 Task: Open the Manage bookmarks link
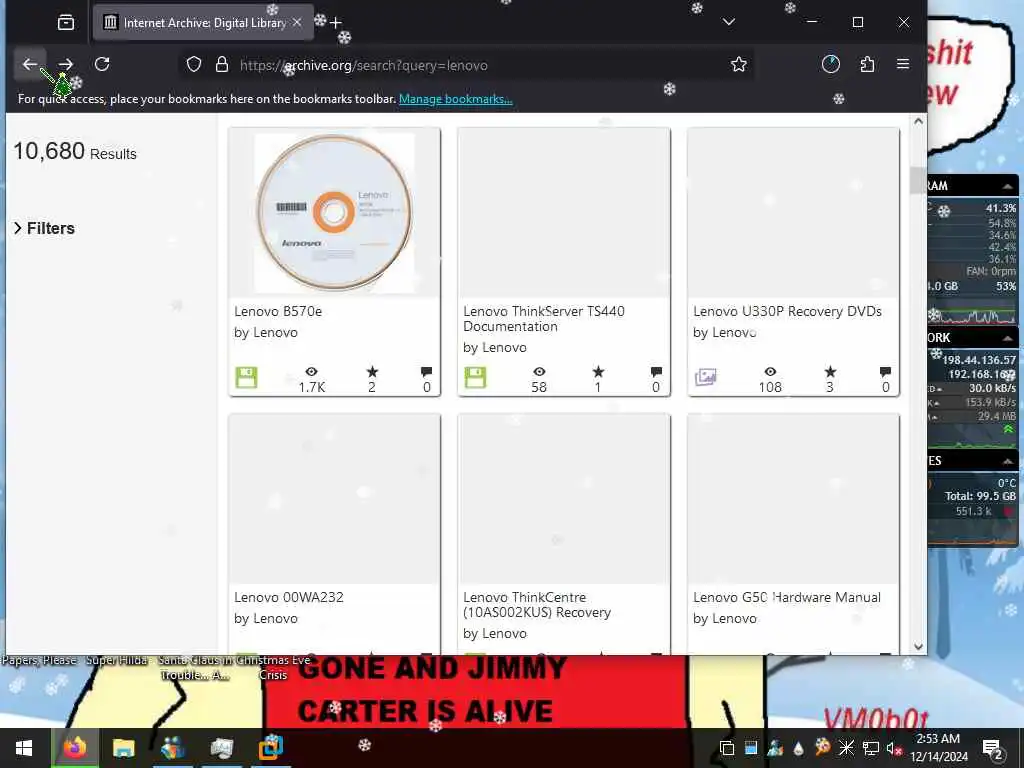point(456,99)
